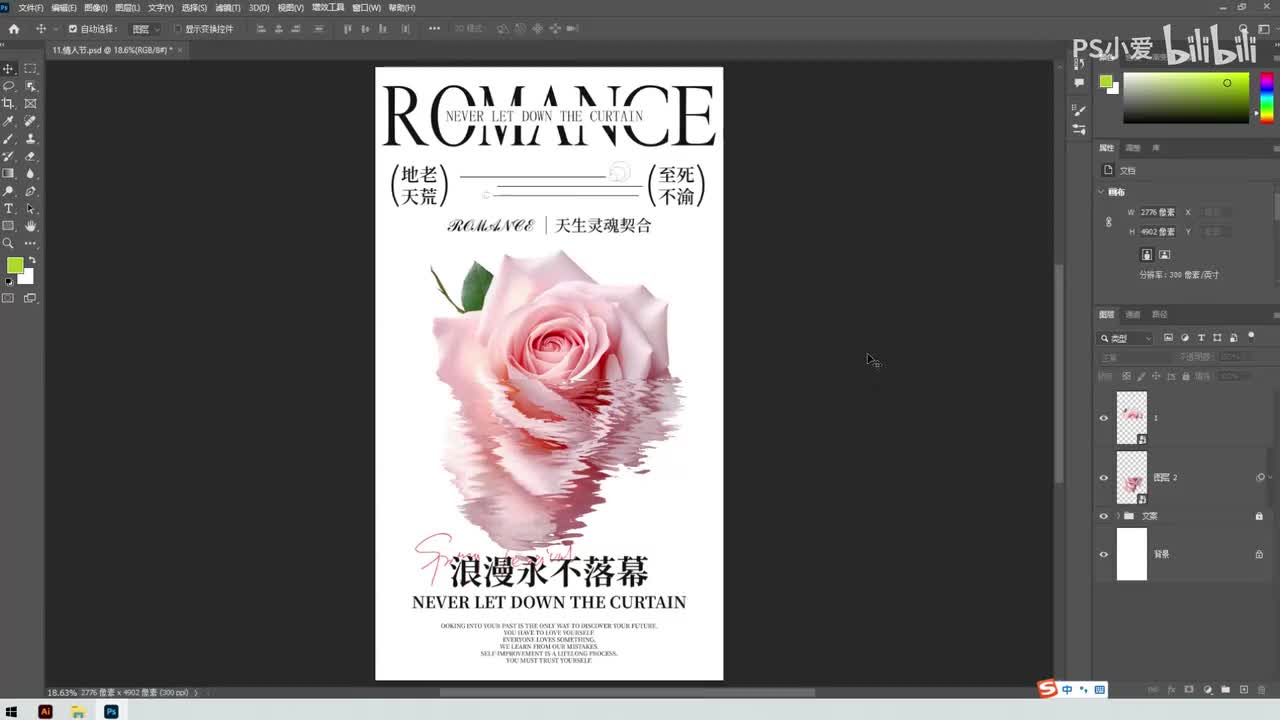Hide layer 1 with its eye icon
1280x720 pixels.
pyautogui.click(x=1104, y=418)
